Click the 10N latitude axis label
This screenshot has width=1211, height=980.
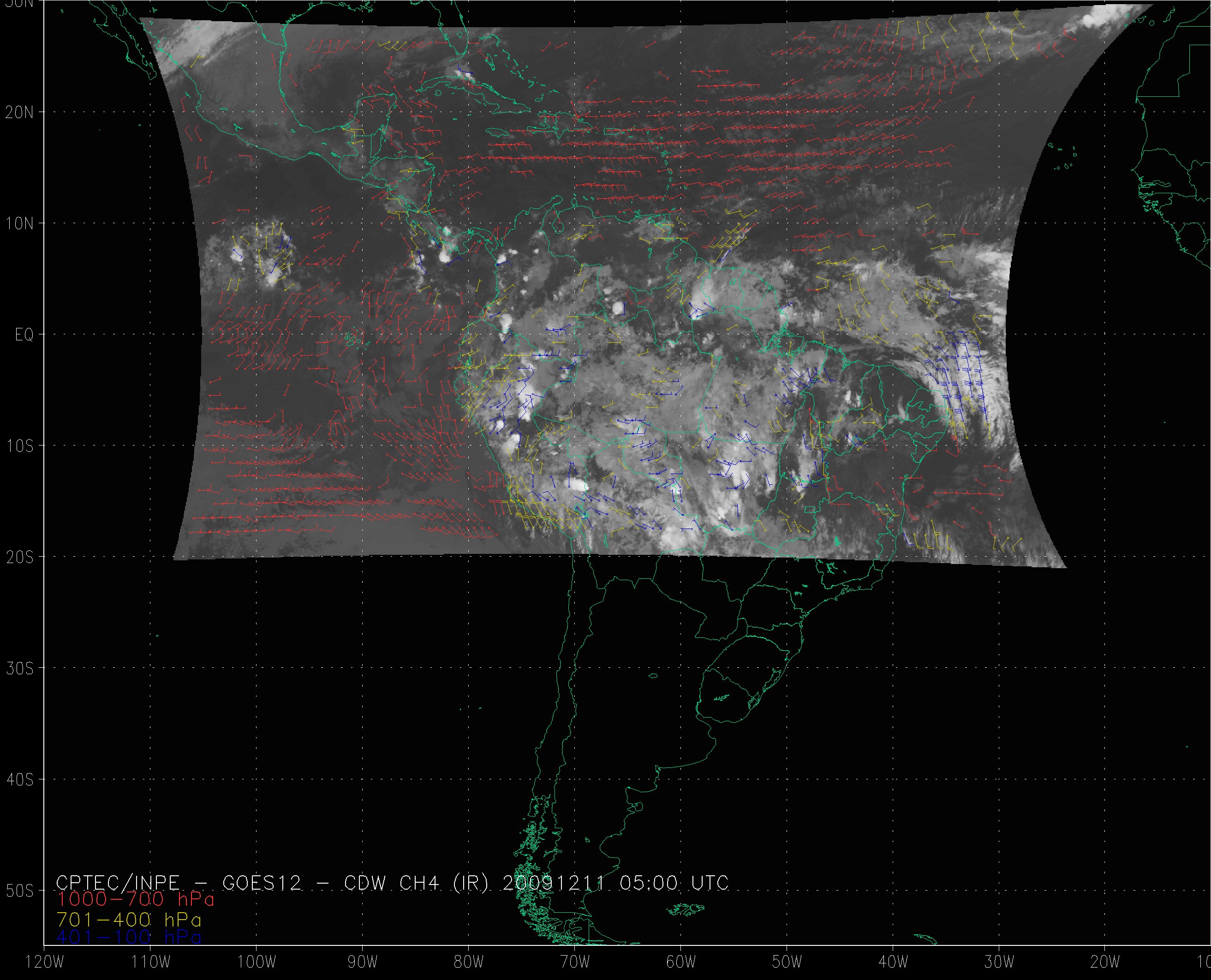click(x=19, y=224)
